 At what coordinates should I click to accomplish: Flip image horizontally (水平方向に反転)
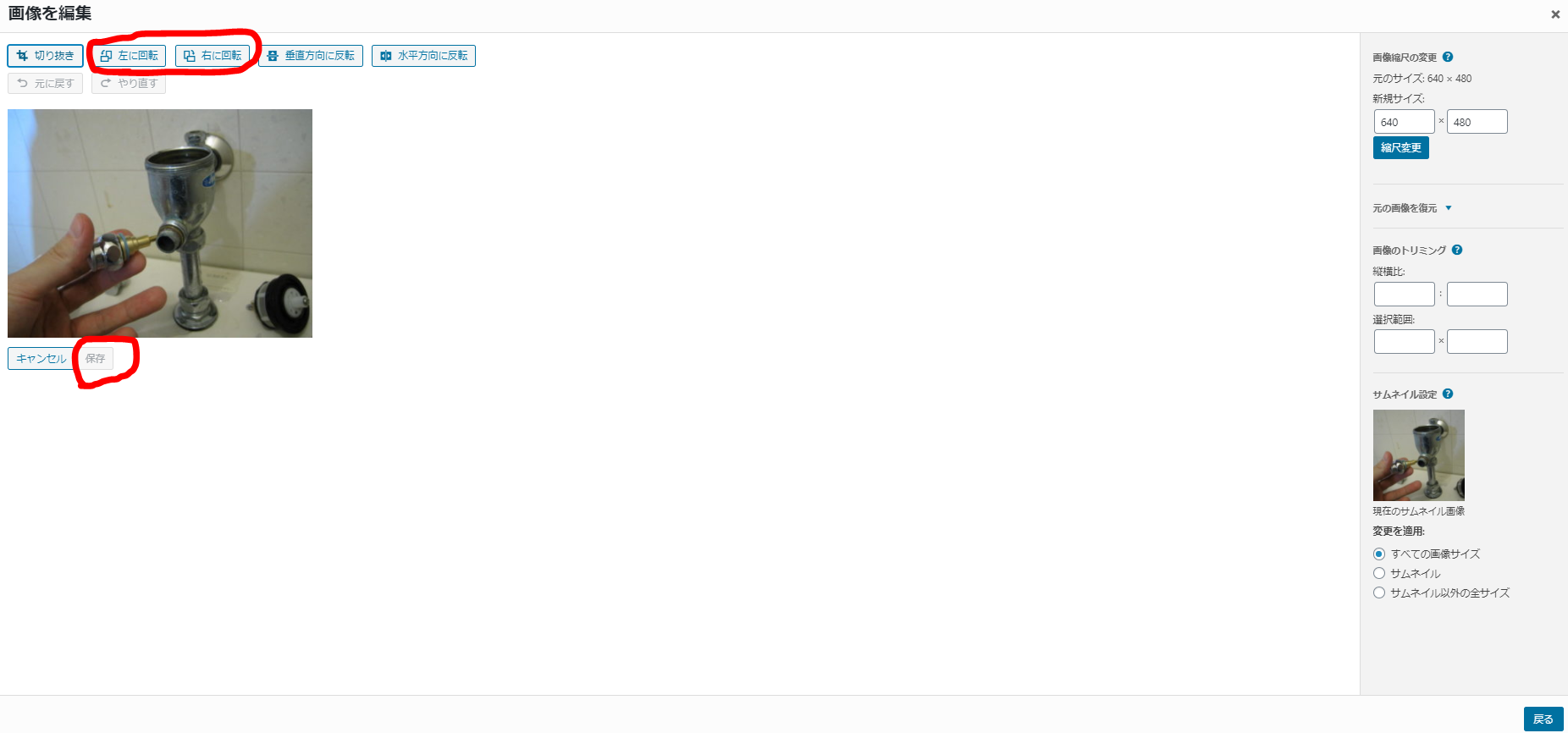pos(423,56)
